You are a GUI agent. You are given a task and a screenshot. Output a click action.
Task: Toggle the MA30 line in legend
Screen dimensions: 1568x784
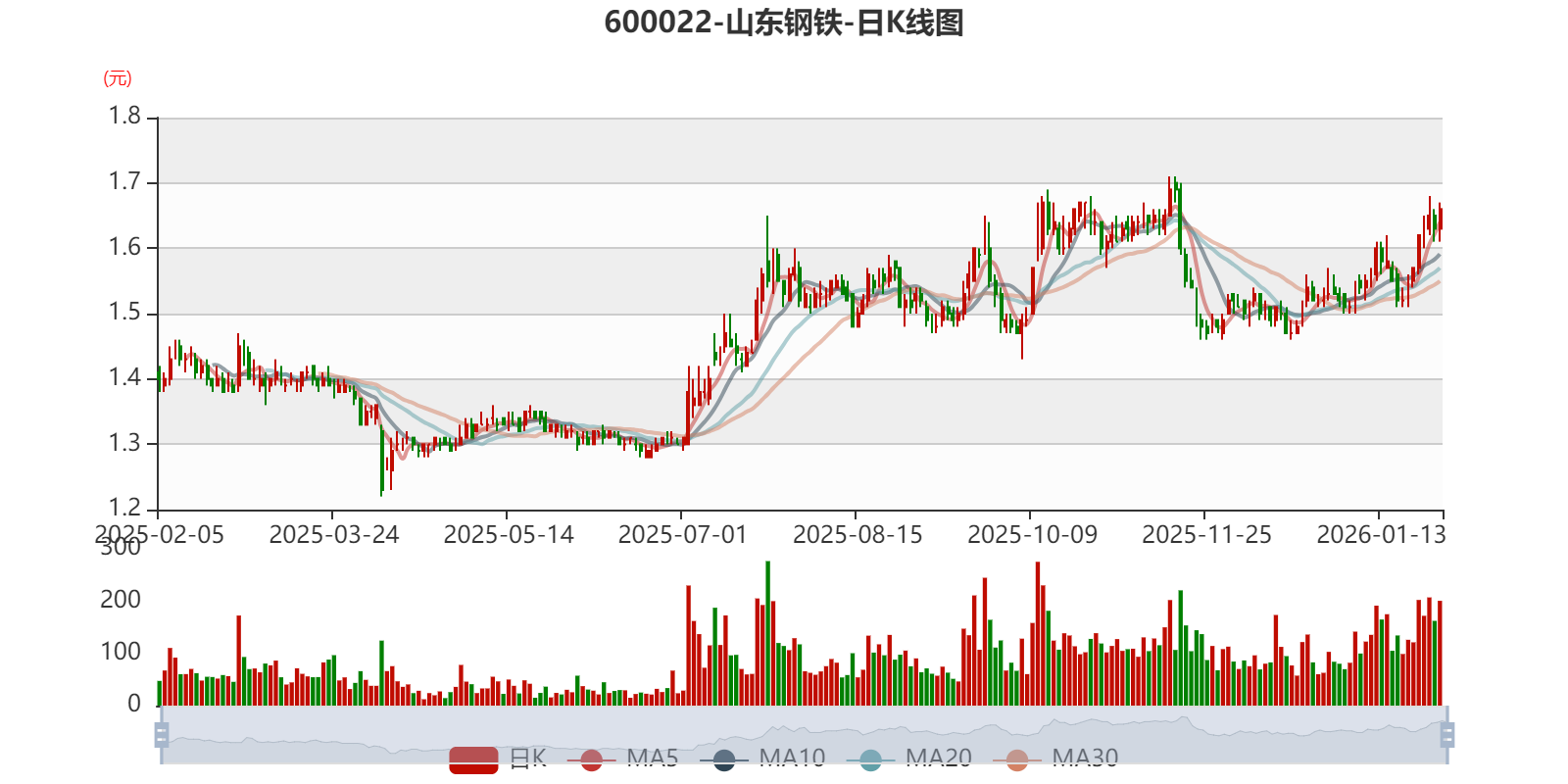click(x=1055, y=759)
